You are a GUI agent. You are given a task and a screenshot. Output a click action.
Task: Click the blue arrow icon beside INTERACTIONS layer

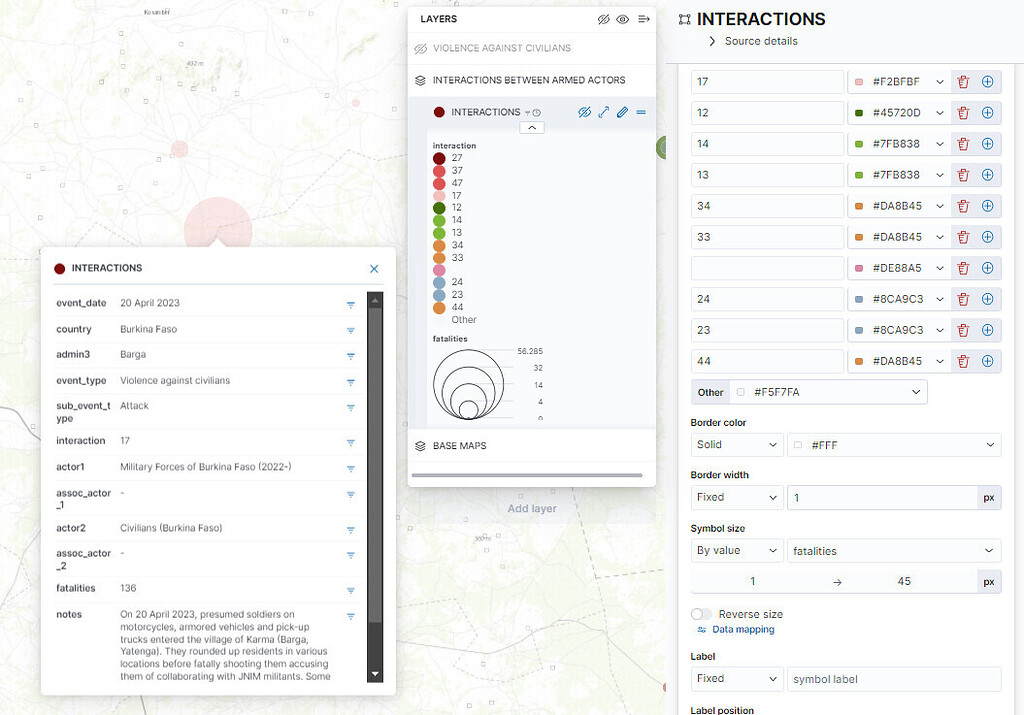[x=603, y=112]
